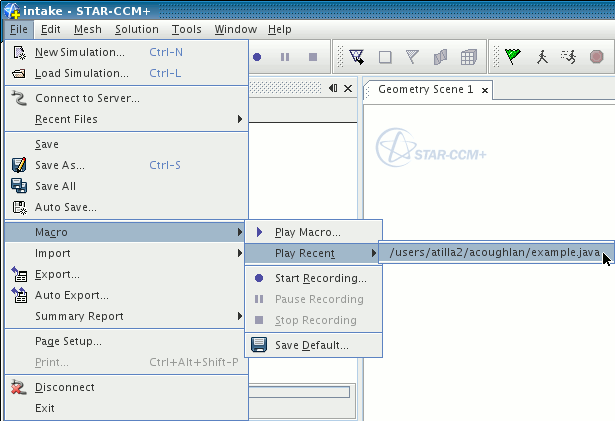The image size is (615, 421).
Task: Open Page Setup from File menu
Action: coord(127,341)
